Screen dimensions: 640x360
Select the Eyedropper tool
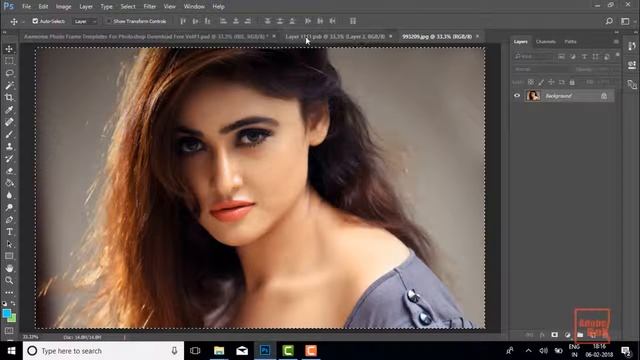9,110
